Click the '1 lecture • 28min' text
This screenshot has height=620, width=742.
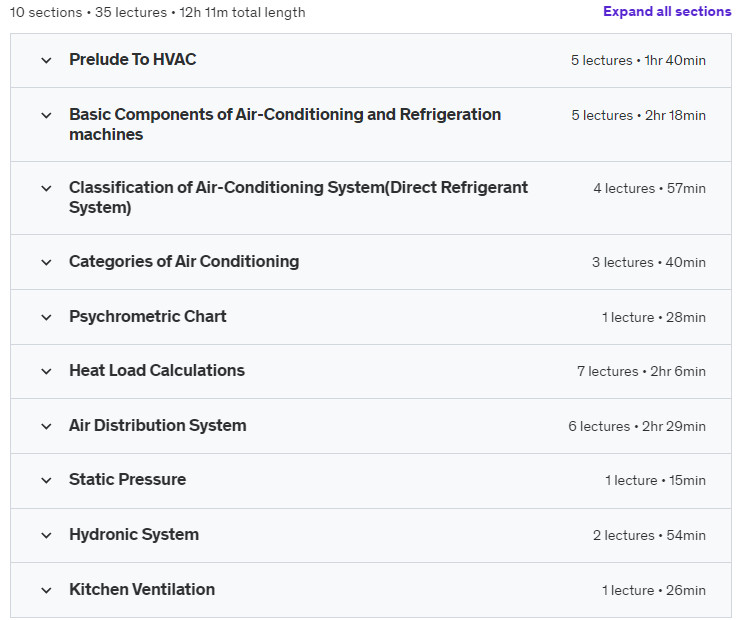(x=654, y=317)
